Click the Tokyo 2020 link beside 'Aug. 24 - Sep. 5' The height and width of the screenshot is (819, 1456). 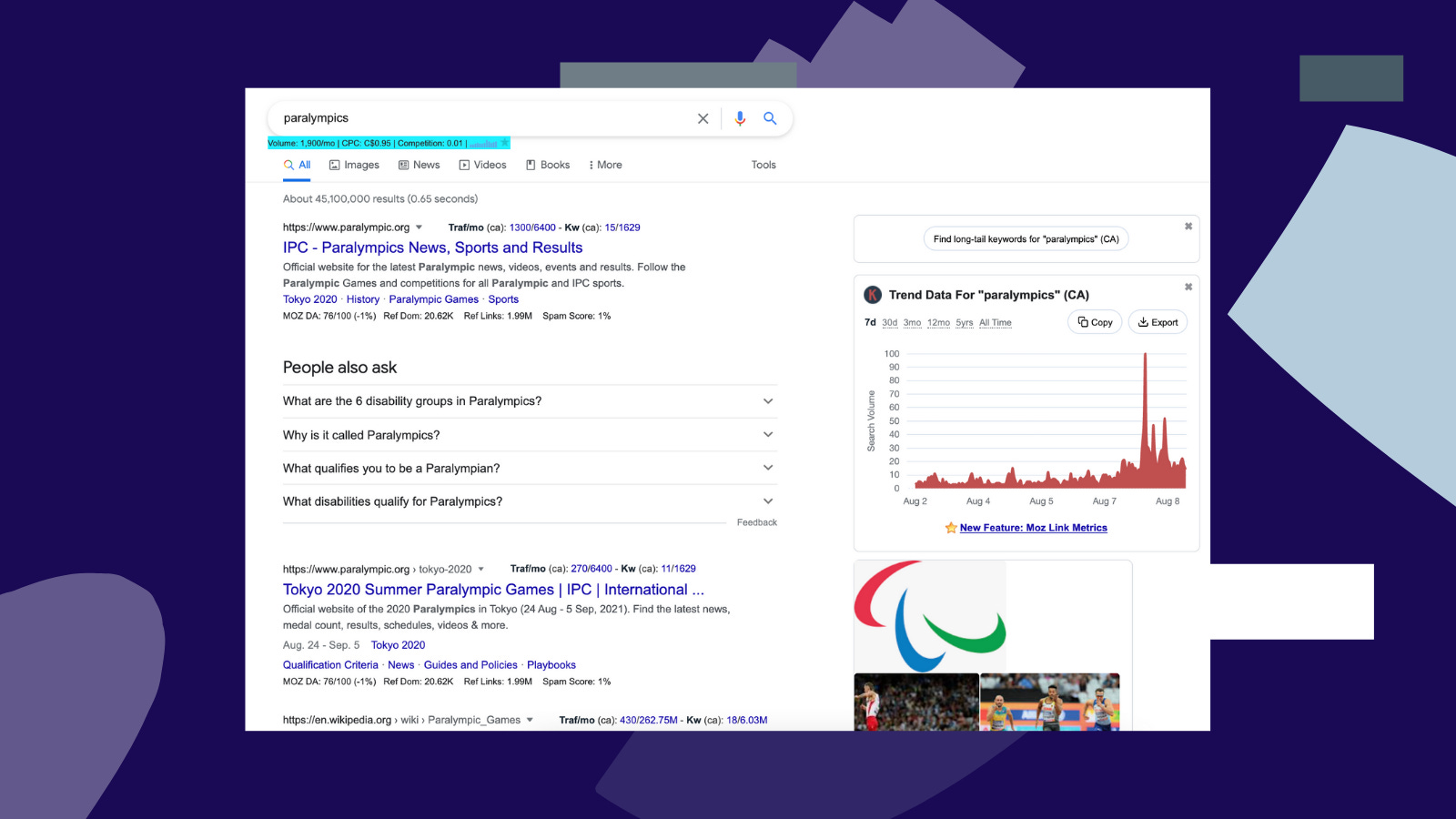pyautogui.click(x=398, y=645)
